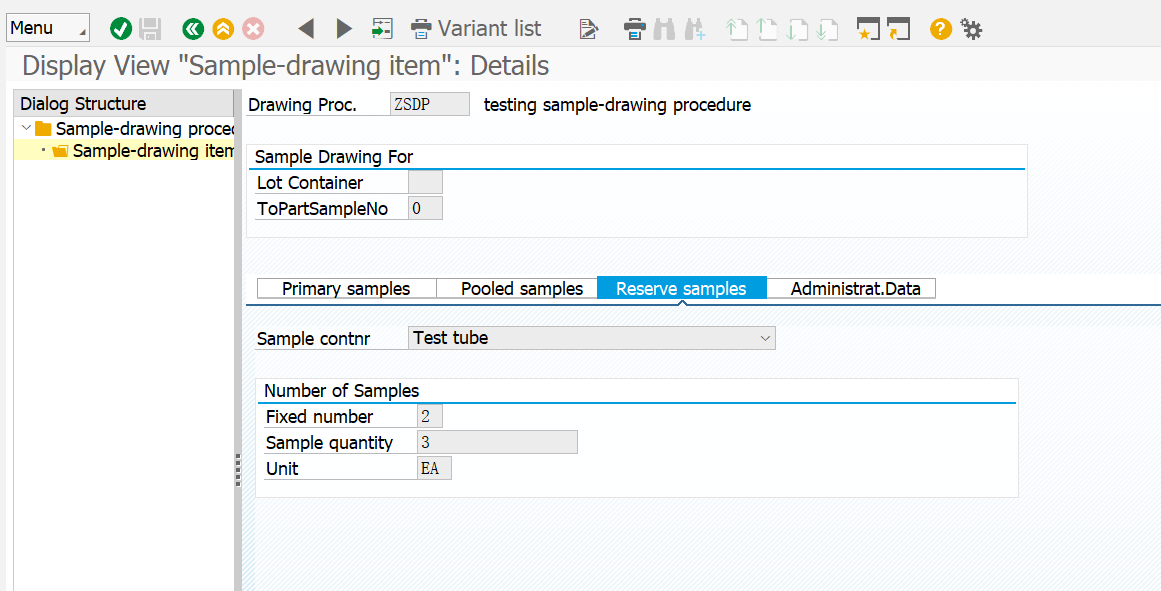Image resolution: width=1161 pixels, height=591 pixels.
Task: Open Help with the question mark icon
Action: (940, 29)
